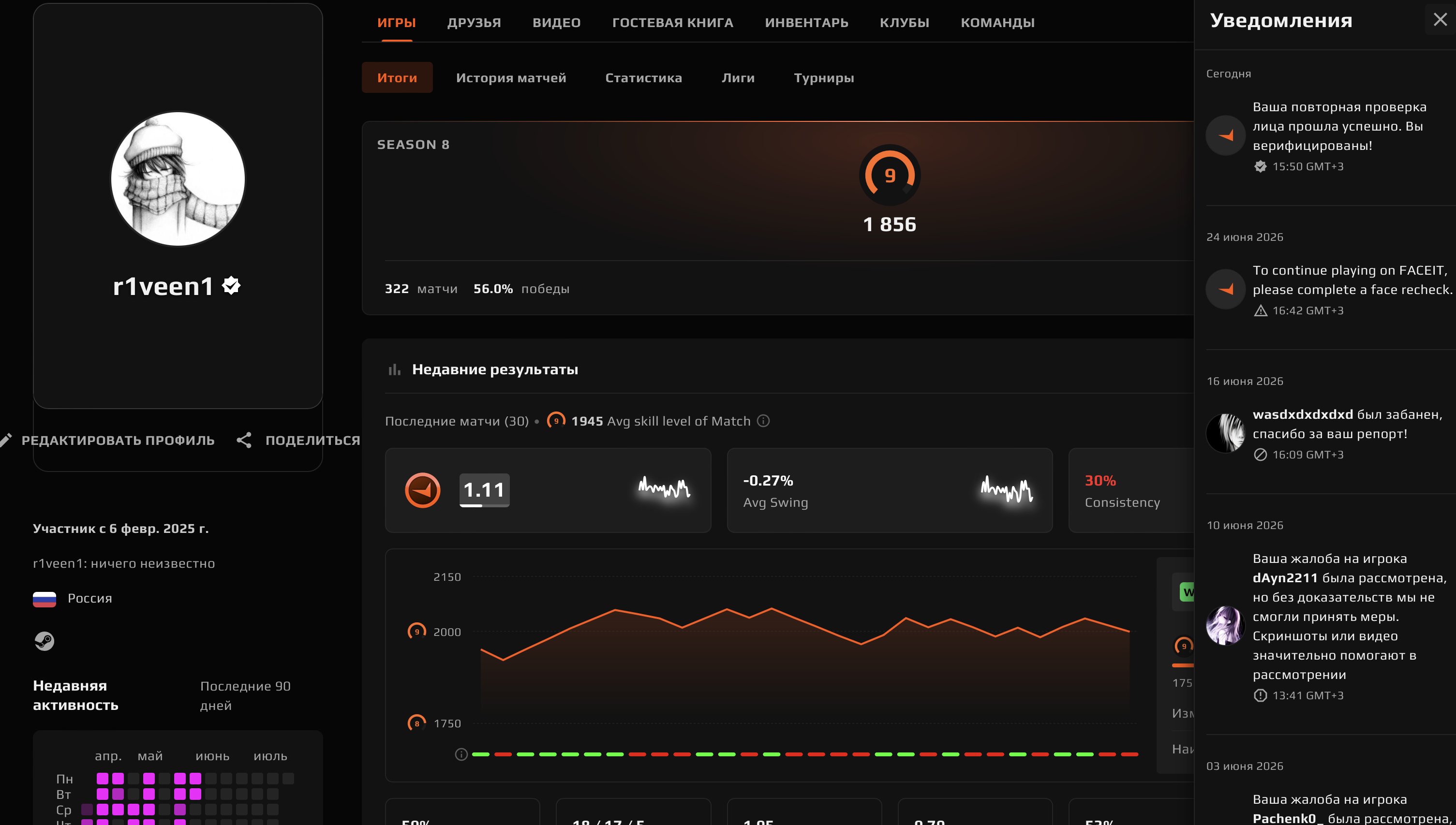Click the alert icon beside 13:41 GMT+3

[1260, 695]
